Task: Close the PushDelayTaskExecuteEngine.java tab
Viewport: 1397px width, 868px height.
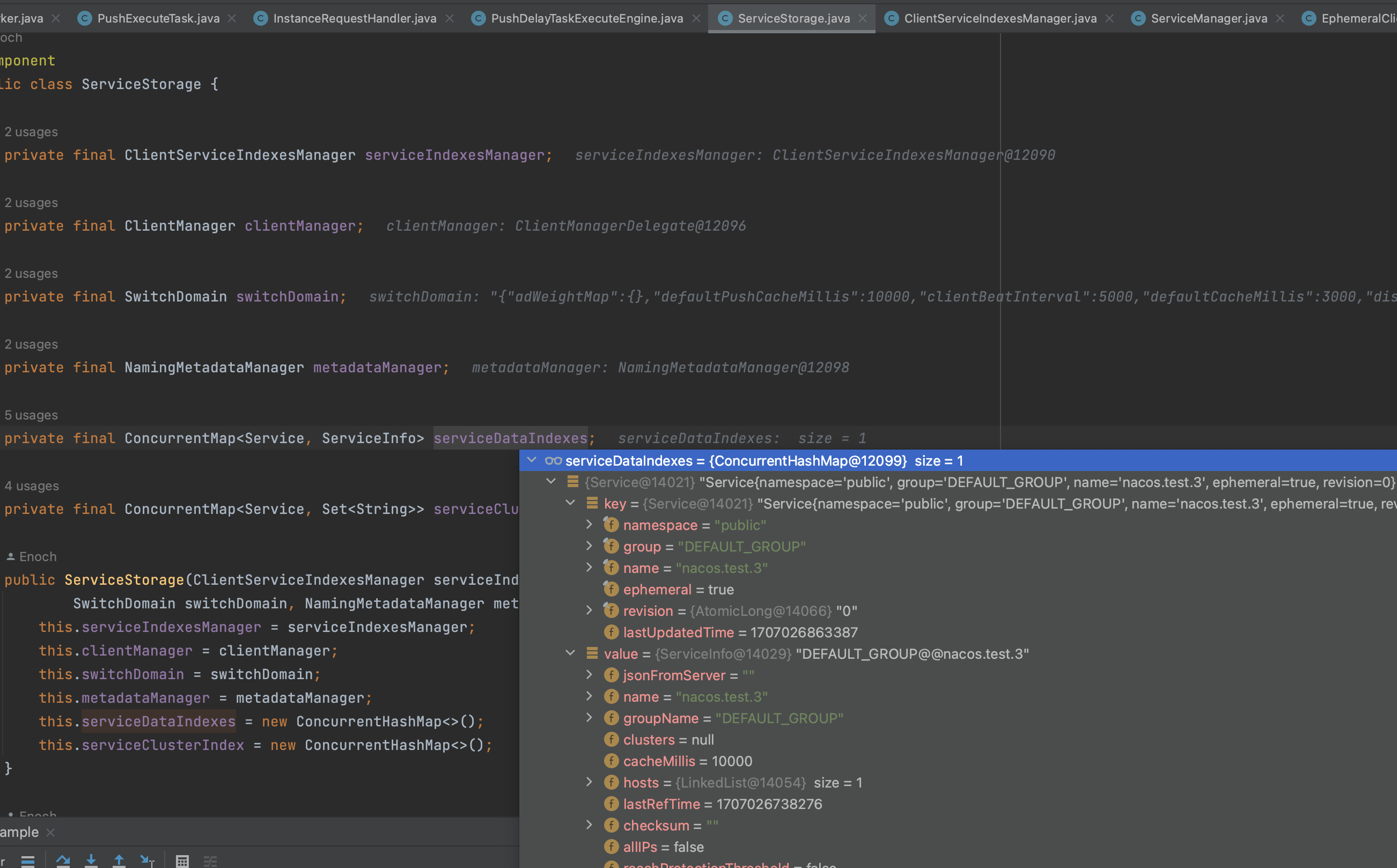Action: [x=696, y=18]
